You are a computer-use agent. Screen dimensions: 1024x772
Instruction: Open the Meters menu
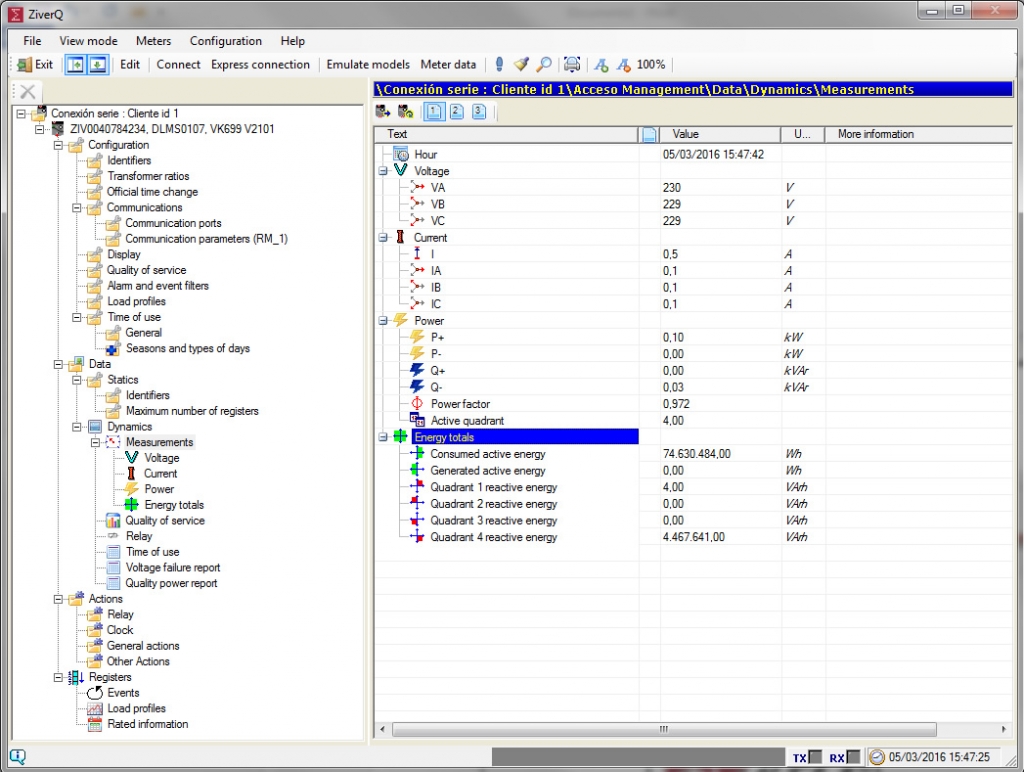[153, 40]
